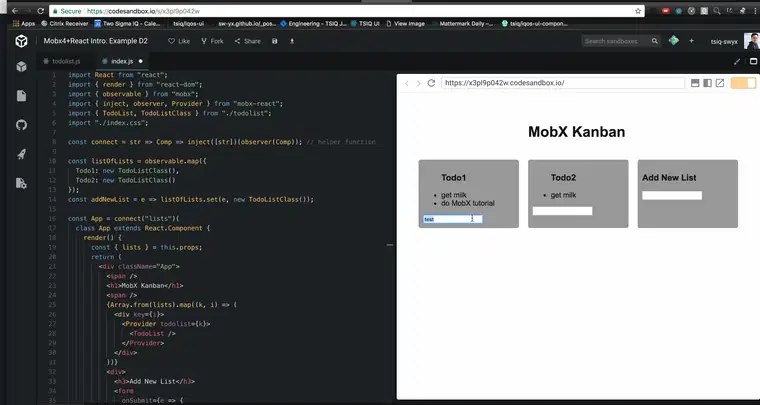This screenshot has height=405, width=760.
Task: Open the file explorer sidebar icon
Action: point(20,96)
